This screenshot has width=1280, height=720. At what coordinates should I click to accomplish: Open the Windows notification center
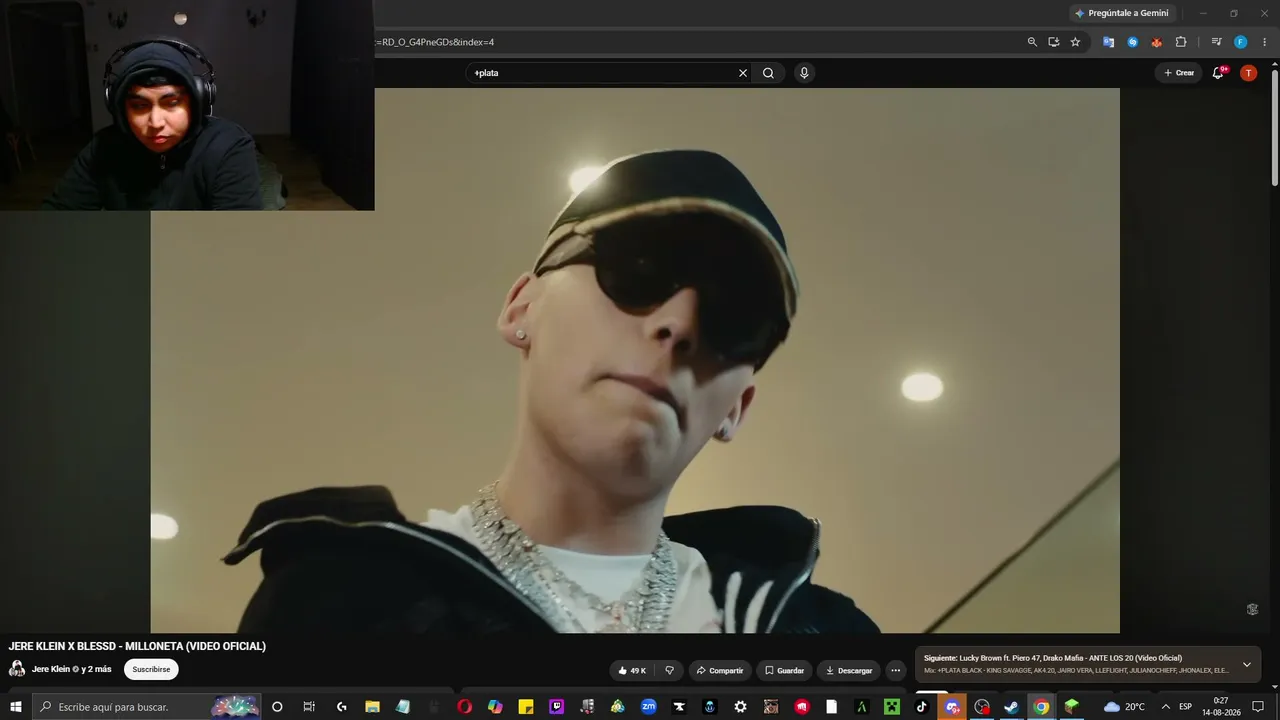point(1258,707)
